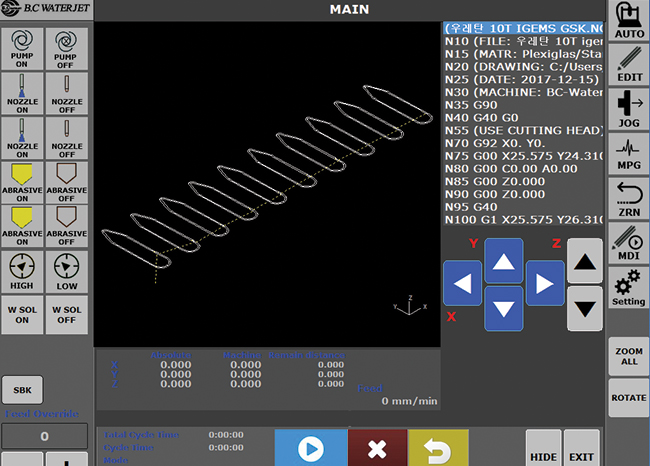Select High pressure mode
The image size is (650, 466).
[22, 273]
